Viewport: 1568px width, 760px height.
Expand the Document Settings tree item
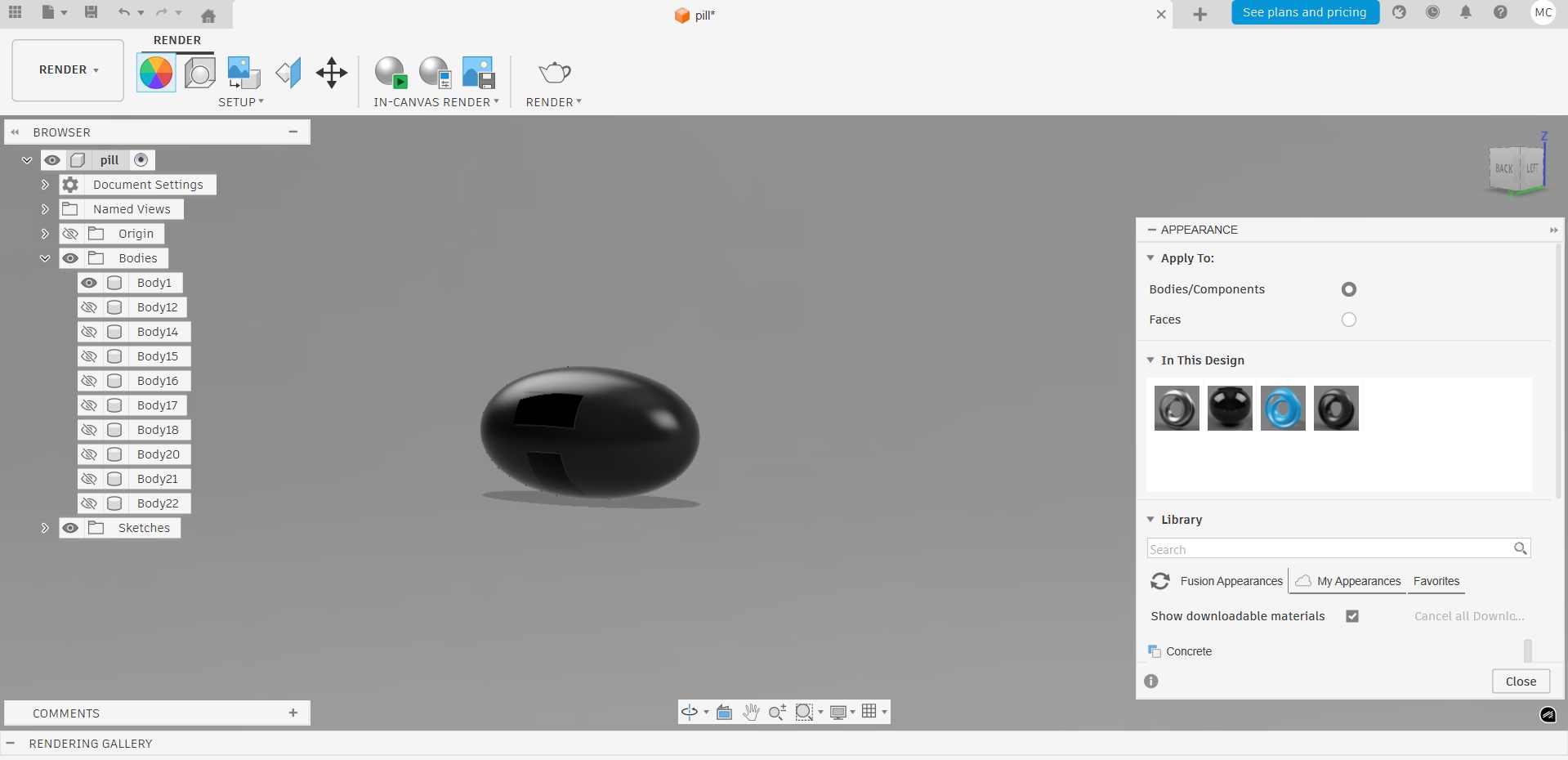[45, 185]
